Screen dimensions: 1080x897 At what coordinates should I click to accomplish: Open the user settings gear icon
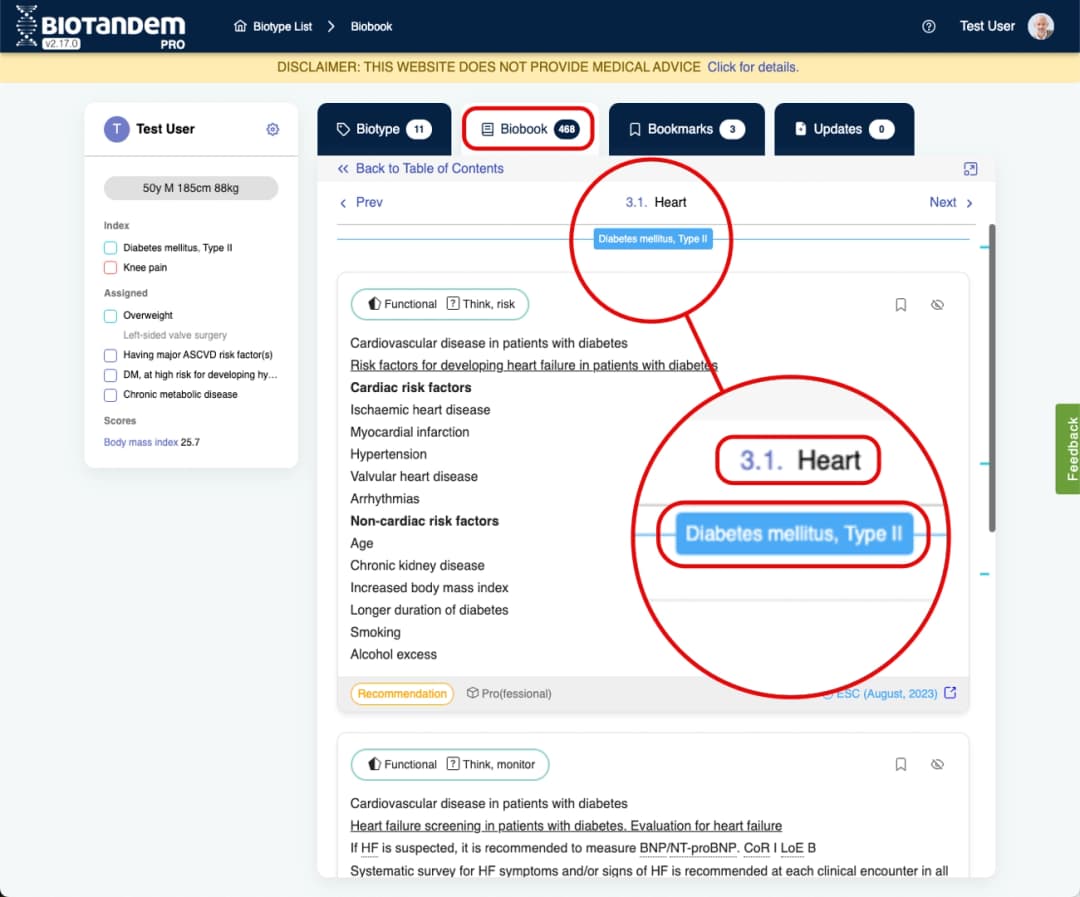(272, 129)
